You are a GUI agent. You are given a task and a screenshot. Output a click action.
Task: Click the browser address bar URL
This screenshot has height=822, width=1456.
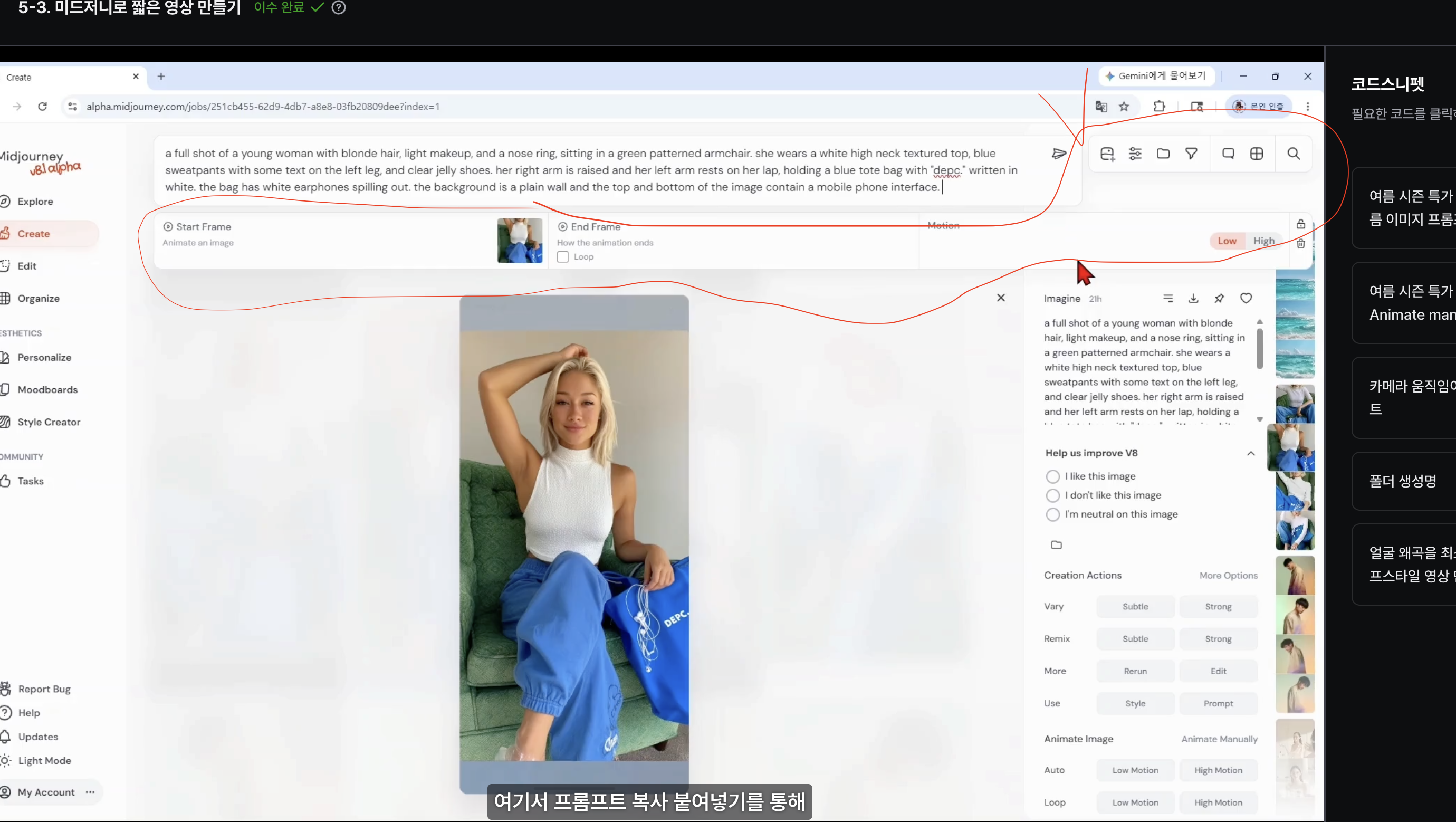click(263, 106)
